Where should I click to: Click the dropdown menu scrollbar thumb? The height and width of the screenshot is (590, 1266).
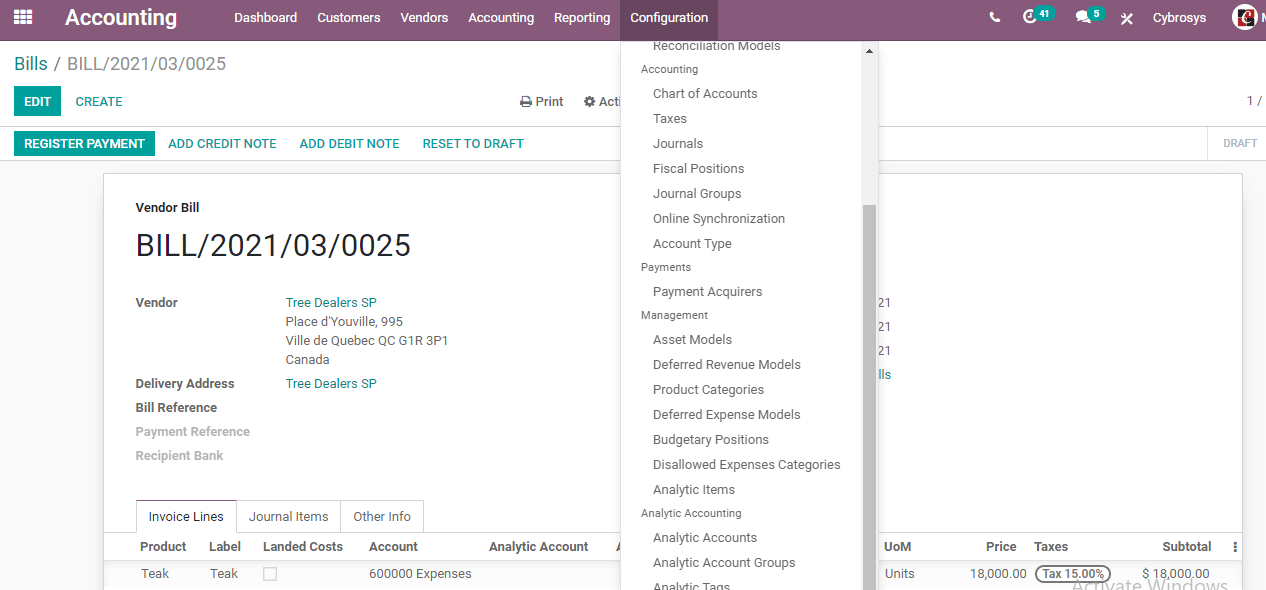coord(869,396)
